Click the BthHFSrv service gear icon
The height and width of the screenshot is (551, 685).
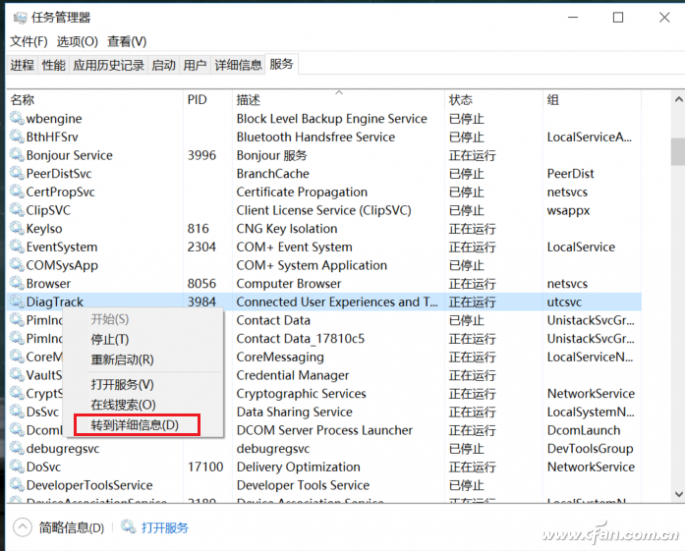pyautogui.click(x=17, y=136)
